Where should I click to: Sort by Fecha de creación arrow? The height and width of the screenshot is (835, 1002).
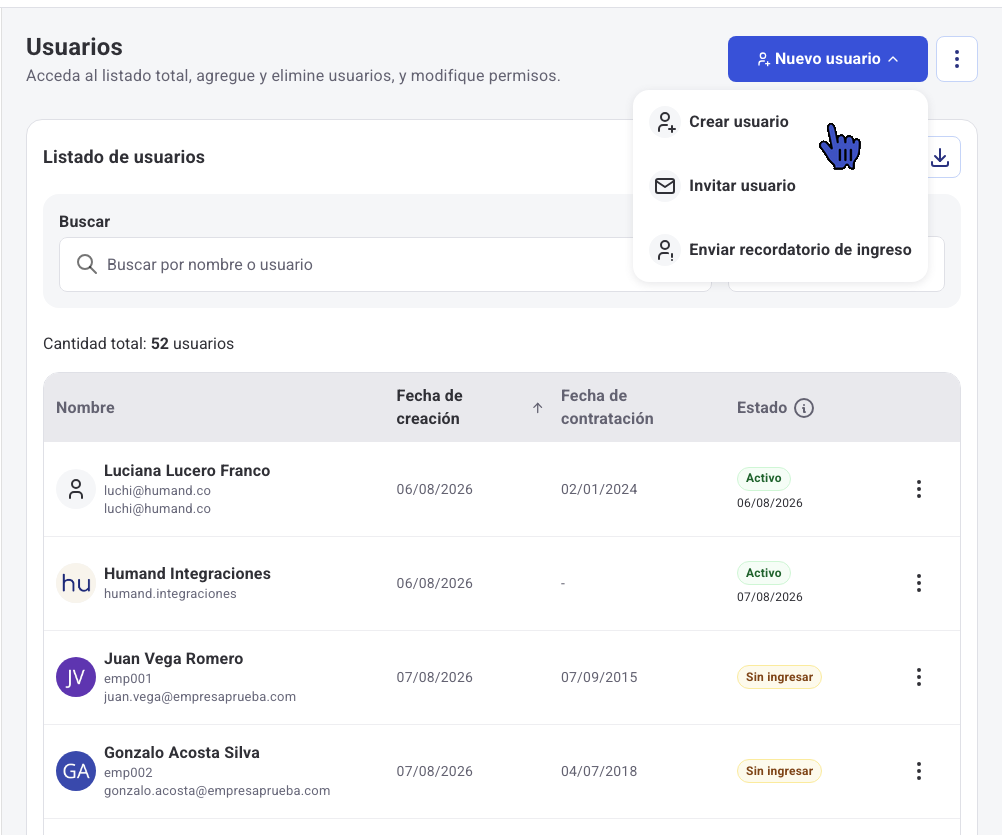537,408
